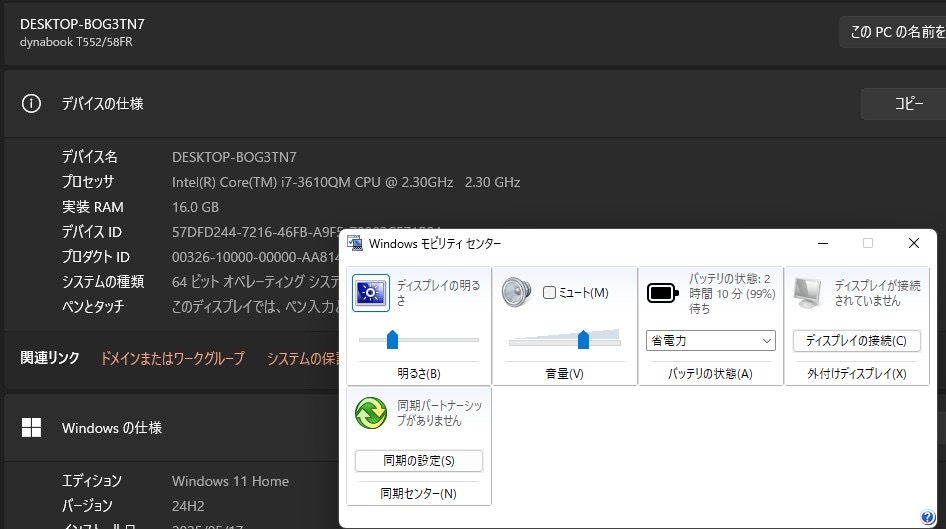Adjust the volume slider handle
The height and width of the screenshot is (529, 946).
click(583, 340)
